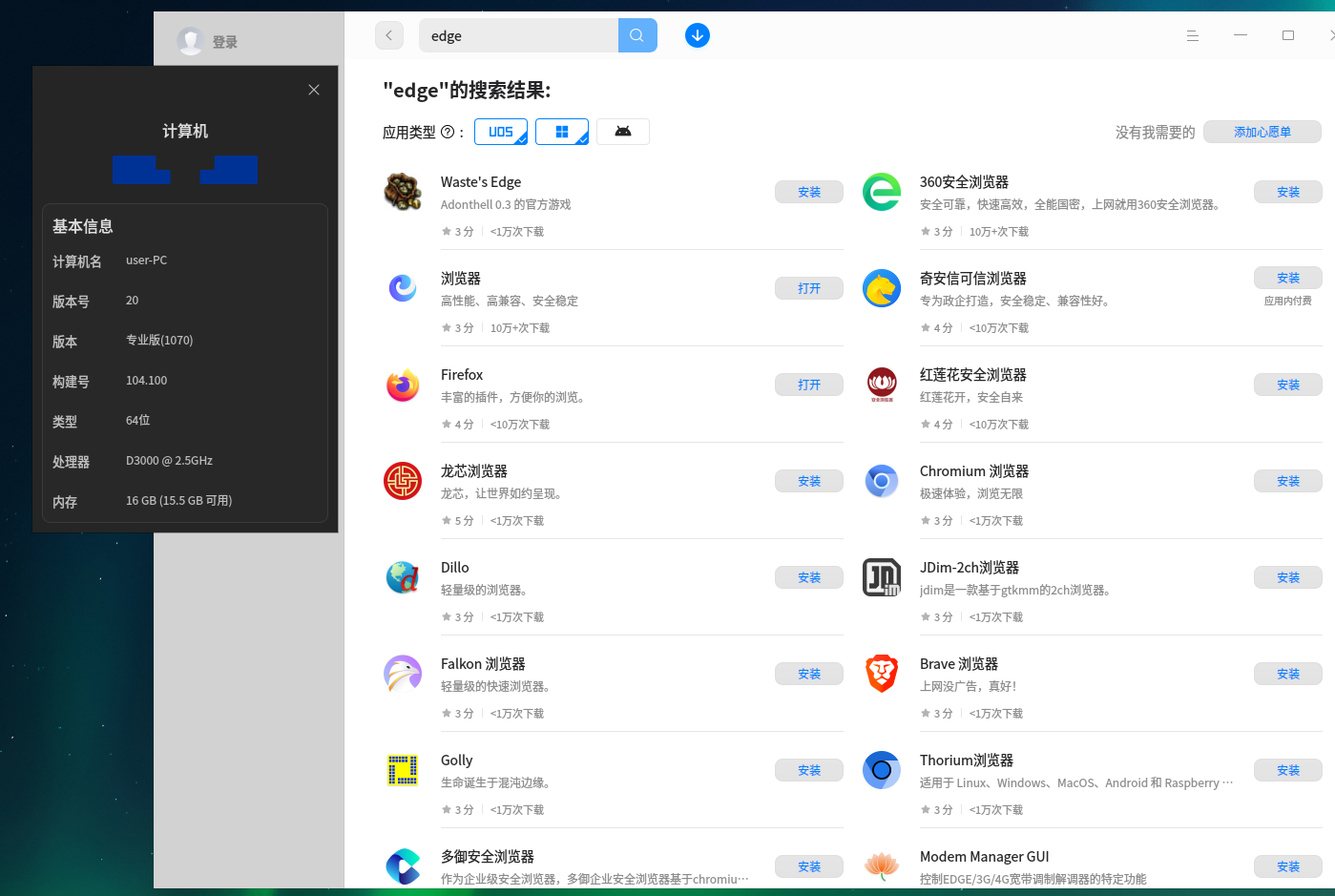The image size is (1335, 896).
Task: Click the download manager arrow icon
Action: click(x=698, y=35)
